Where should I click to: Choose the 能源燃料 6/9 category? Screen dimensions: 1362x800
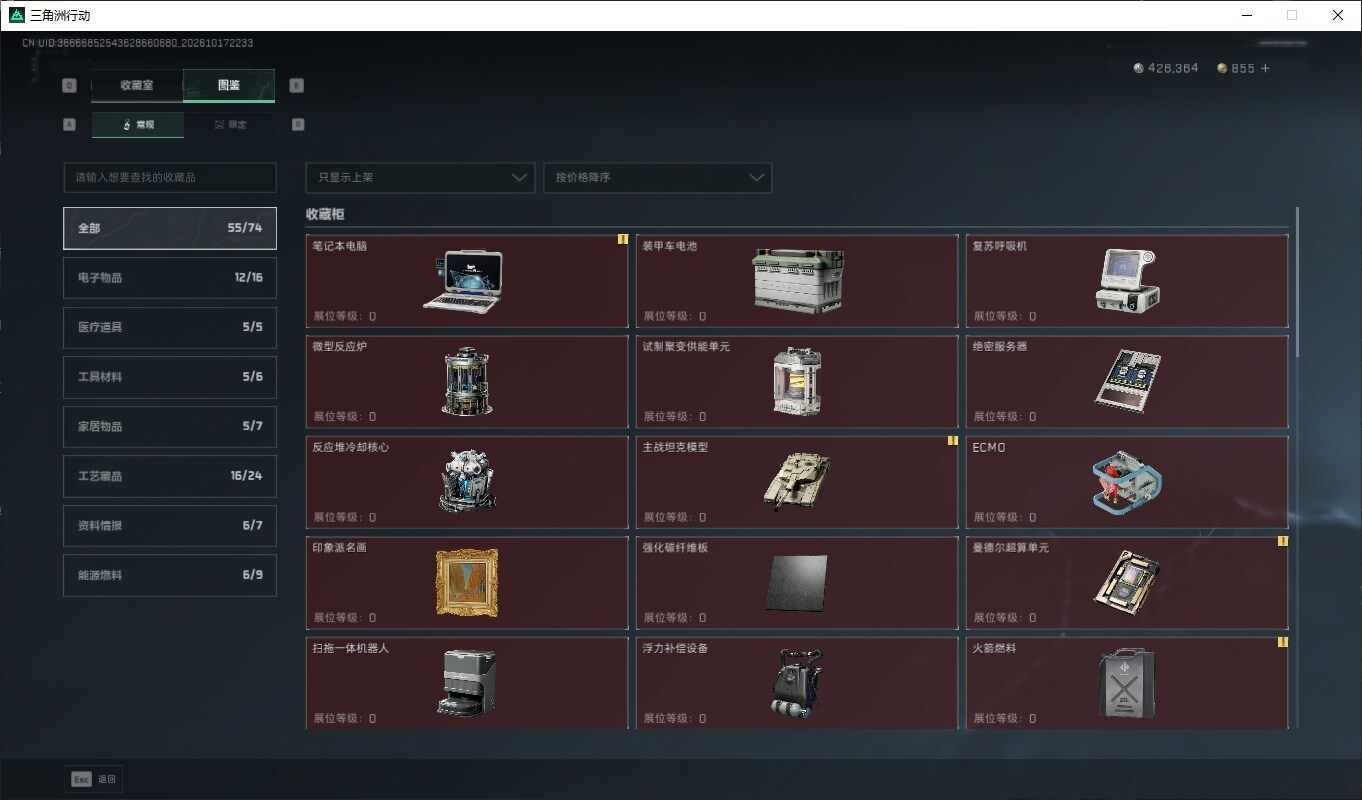[x=170, y=575]
